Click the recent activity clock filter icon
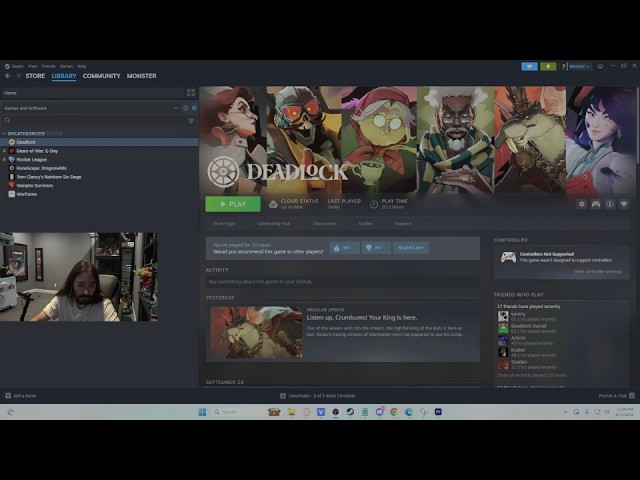Image resolution: width=640 pixels, height=480 pixels. [x=186, y=108]
